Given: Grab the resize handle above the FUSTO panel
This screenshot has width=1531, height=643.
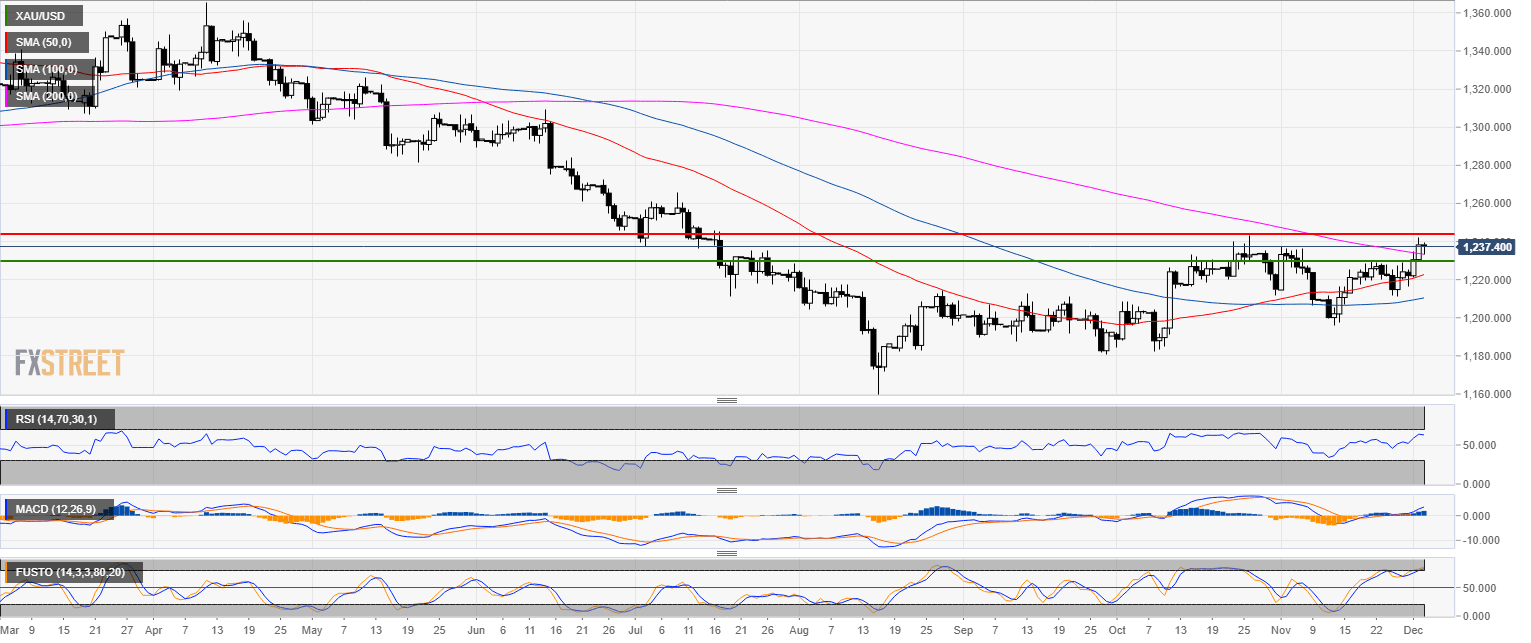Looking at the screenshot, I should 727,553.
